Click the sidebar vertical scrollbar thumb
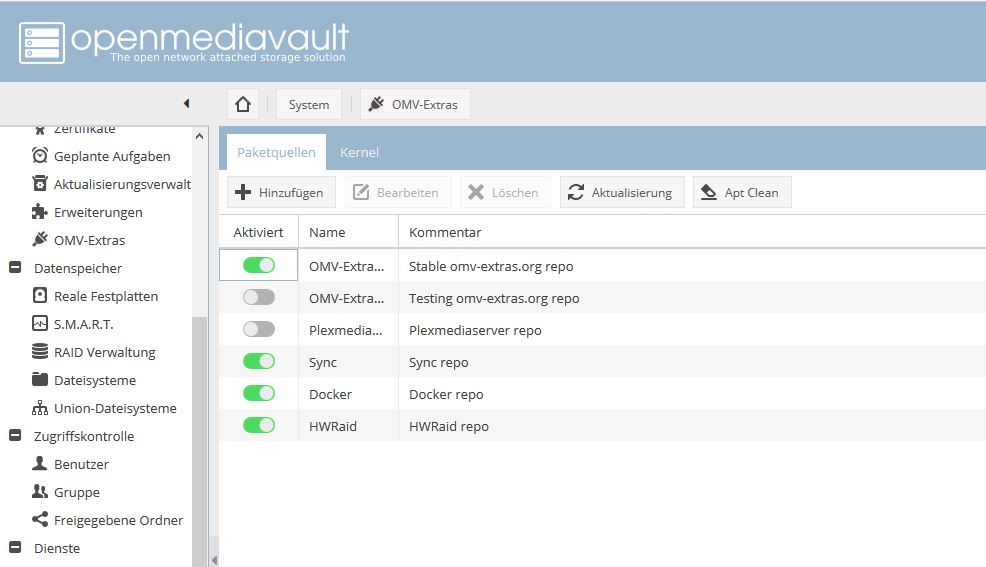This screenshot has height=567, width=986. [199, 440]
